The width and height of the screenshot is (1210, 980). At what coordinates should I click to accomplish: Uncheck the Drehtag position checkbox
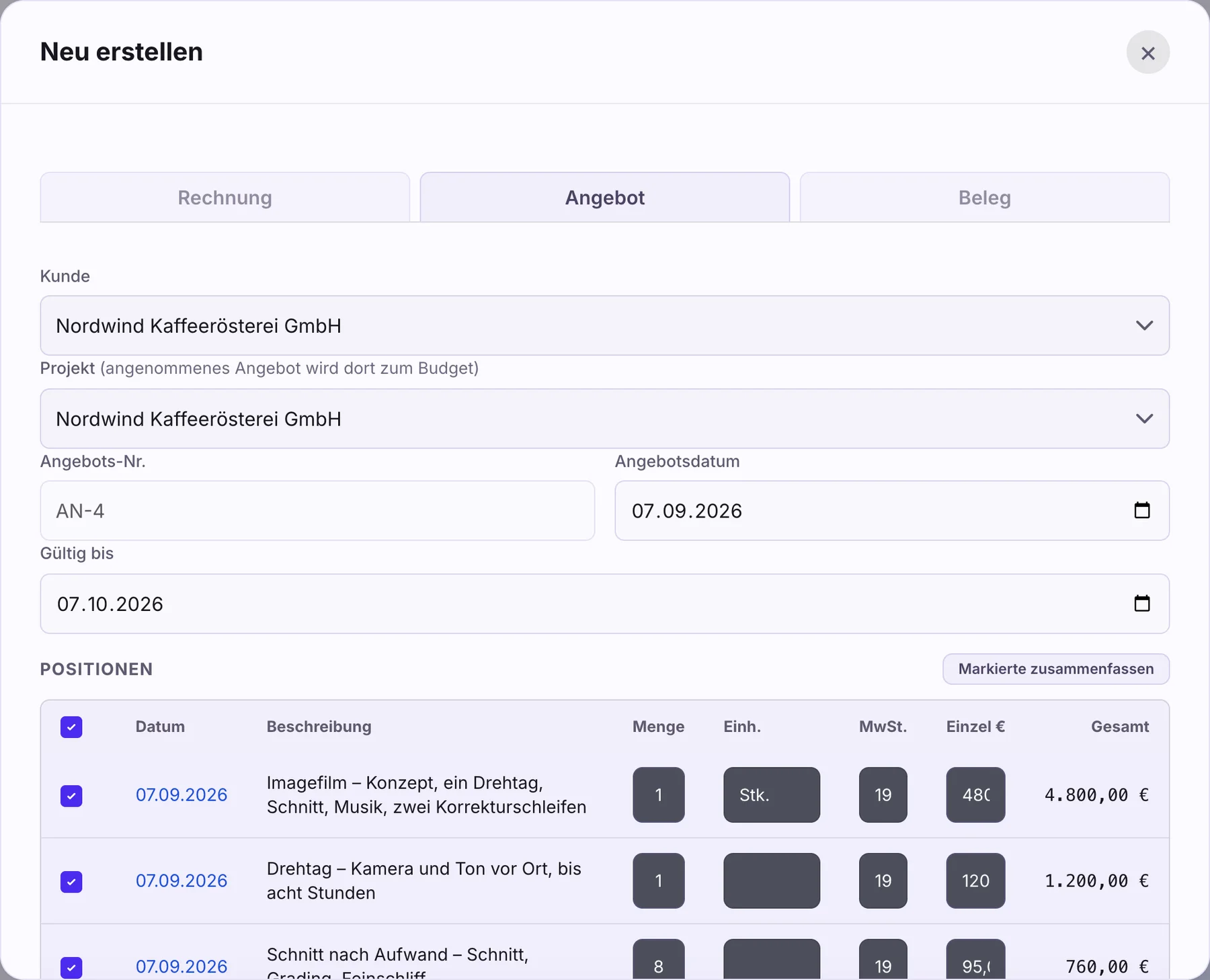coord(71,881)
